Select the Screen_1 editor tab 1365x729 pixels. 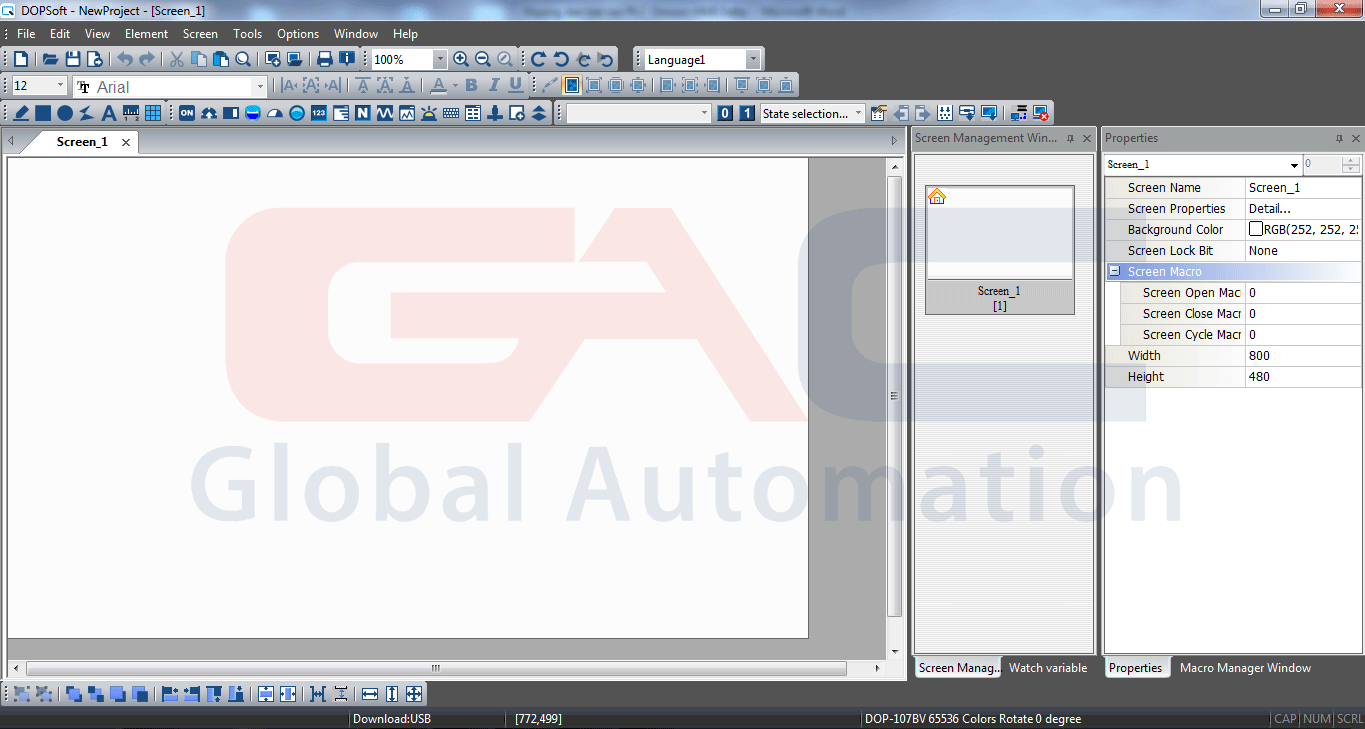point(82,142)
